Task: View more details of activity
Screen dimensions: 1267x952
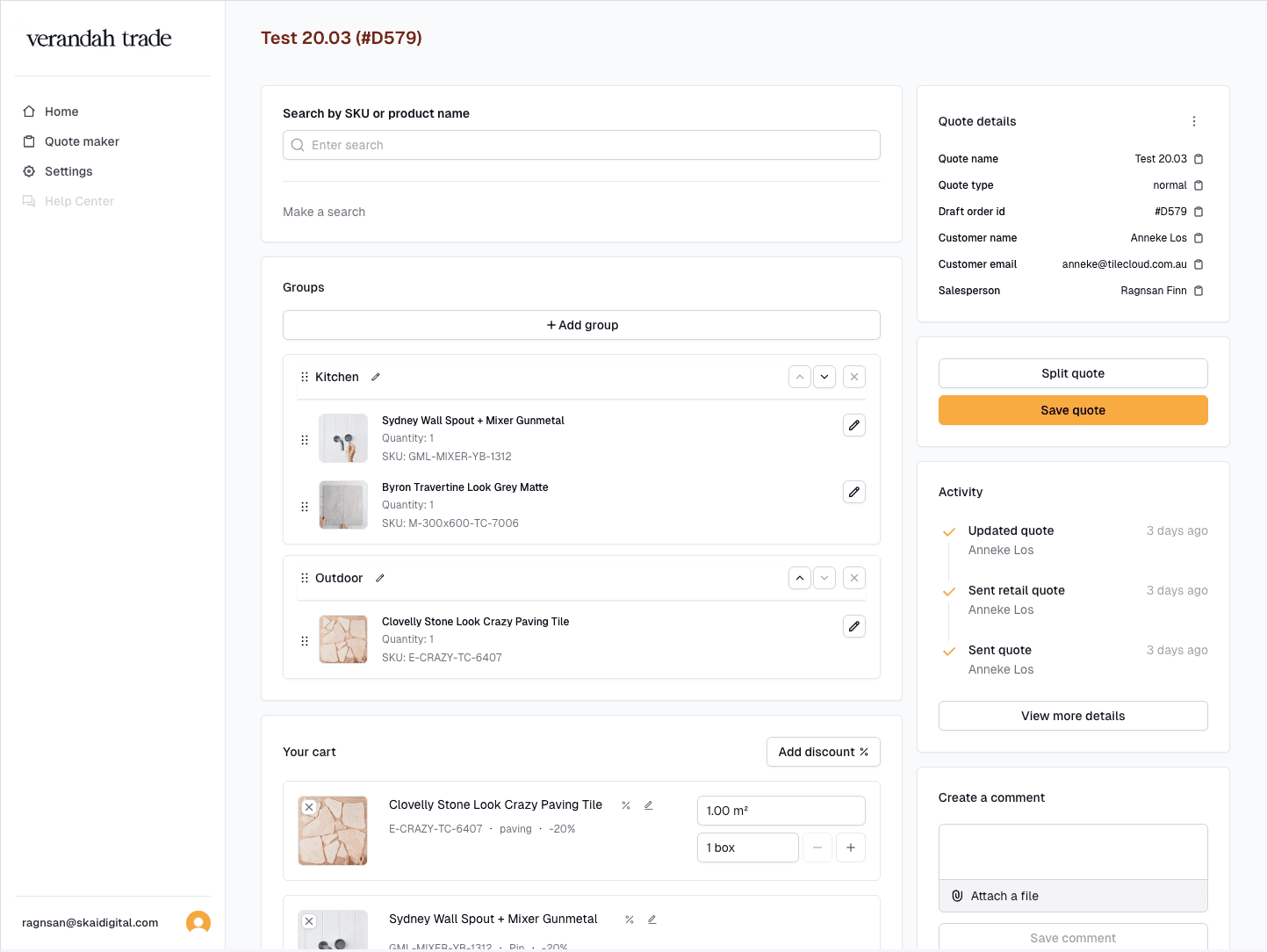Action: pyautogui.click(x=1073, y=716)
